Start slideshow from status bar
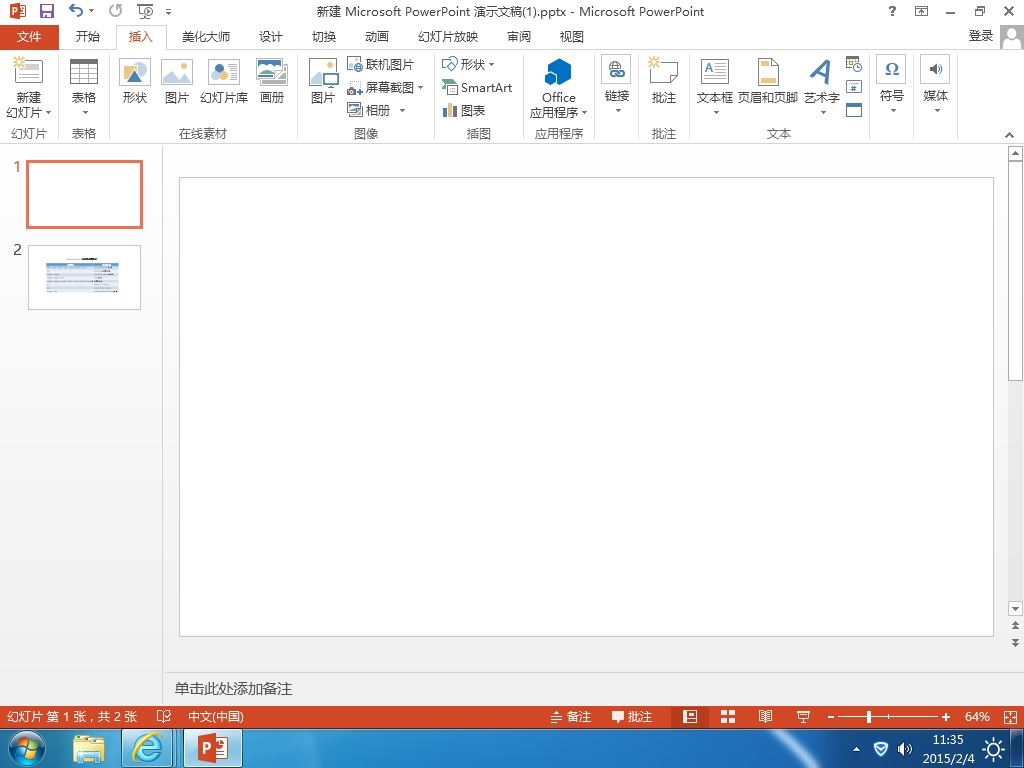The width and height of the screenshot is (1024, 768). point(803,717)
